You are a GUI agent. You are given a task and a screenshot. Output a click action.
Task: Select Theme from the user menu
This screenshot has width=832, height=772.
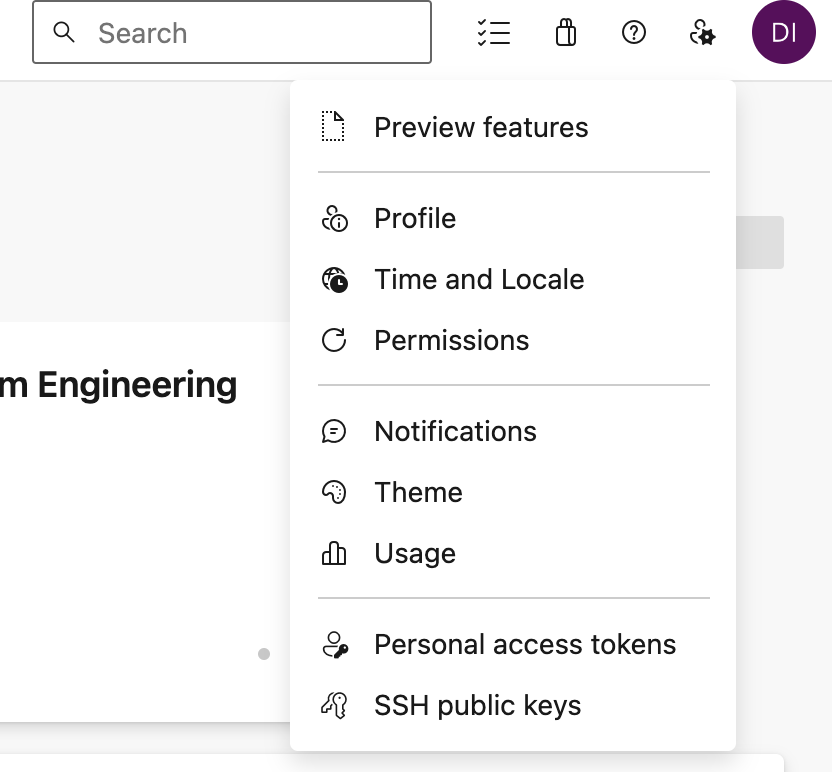click(x=513, y=492)
